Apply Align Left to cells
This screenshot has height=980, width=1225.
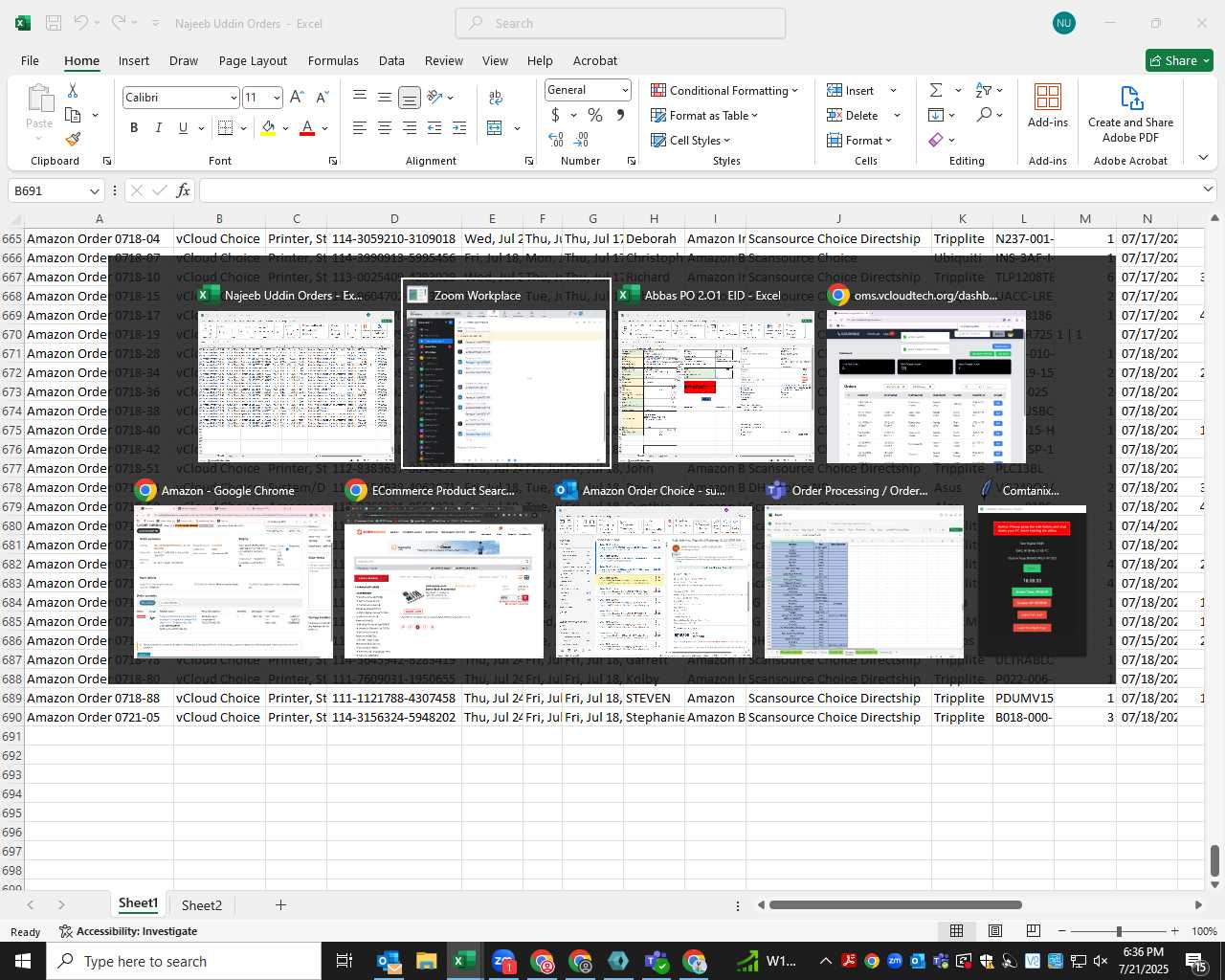tap(359, 128)
